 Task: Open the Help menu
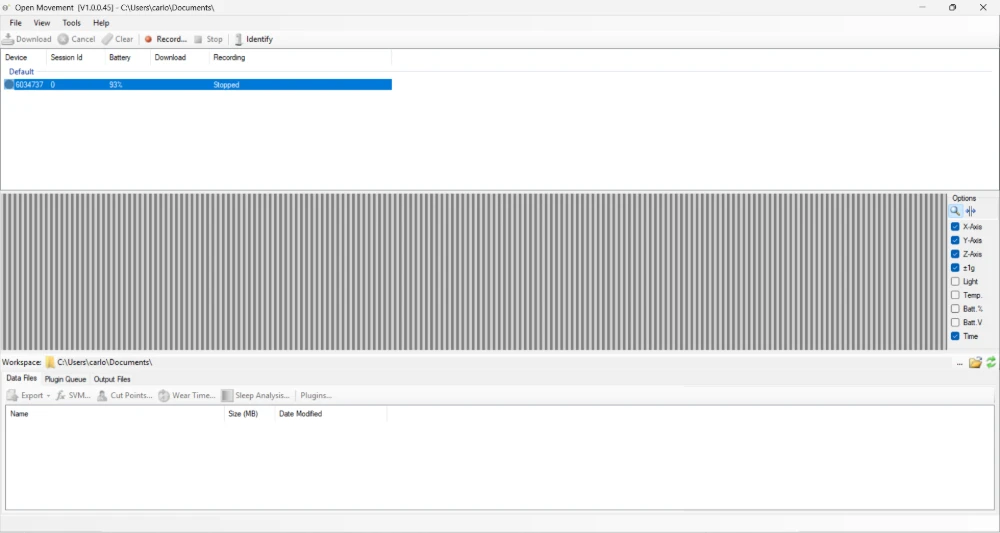(101, 22)
